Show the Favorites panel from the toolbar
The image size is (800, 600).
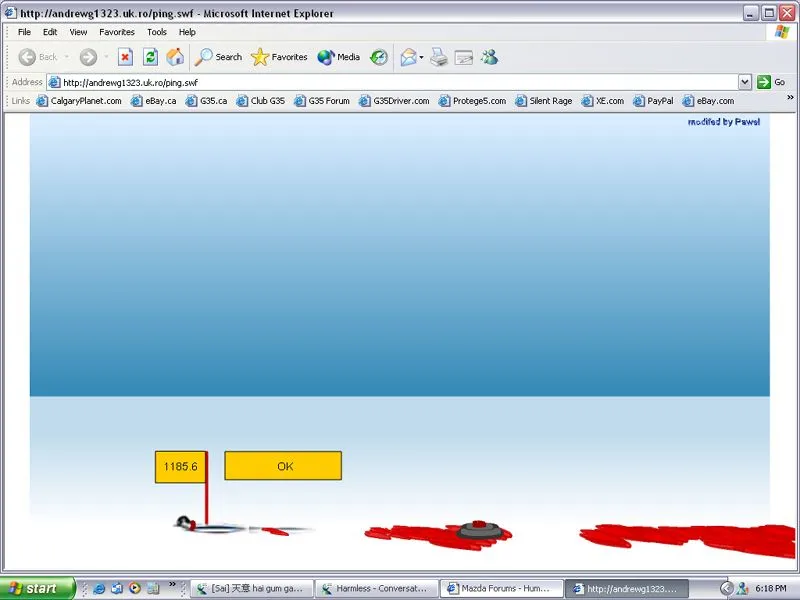click(279, 57)
